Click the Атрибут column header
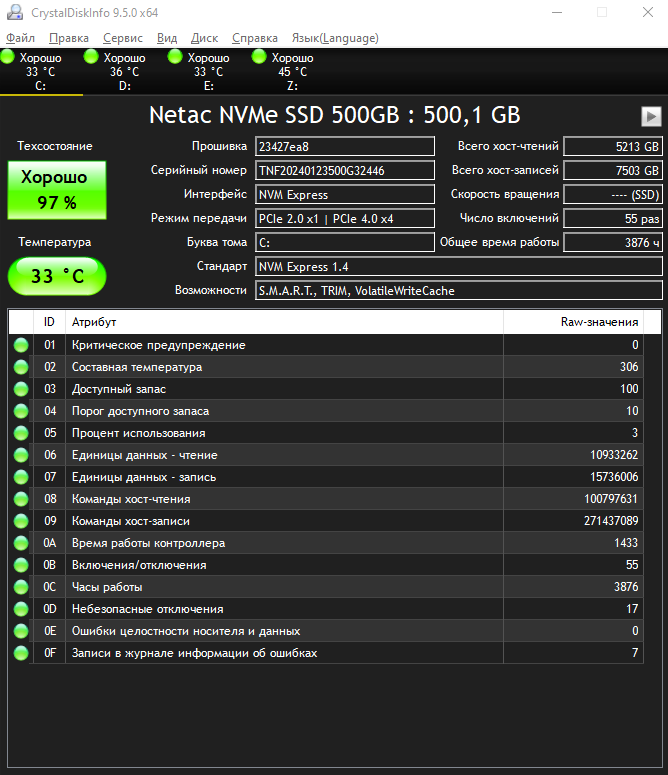 pyautogui.click(x=284, y=322)
